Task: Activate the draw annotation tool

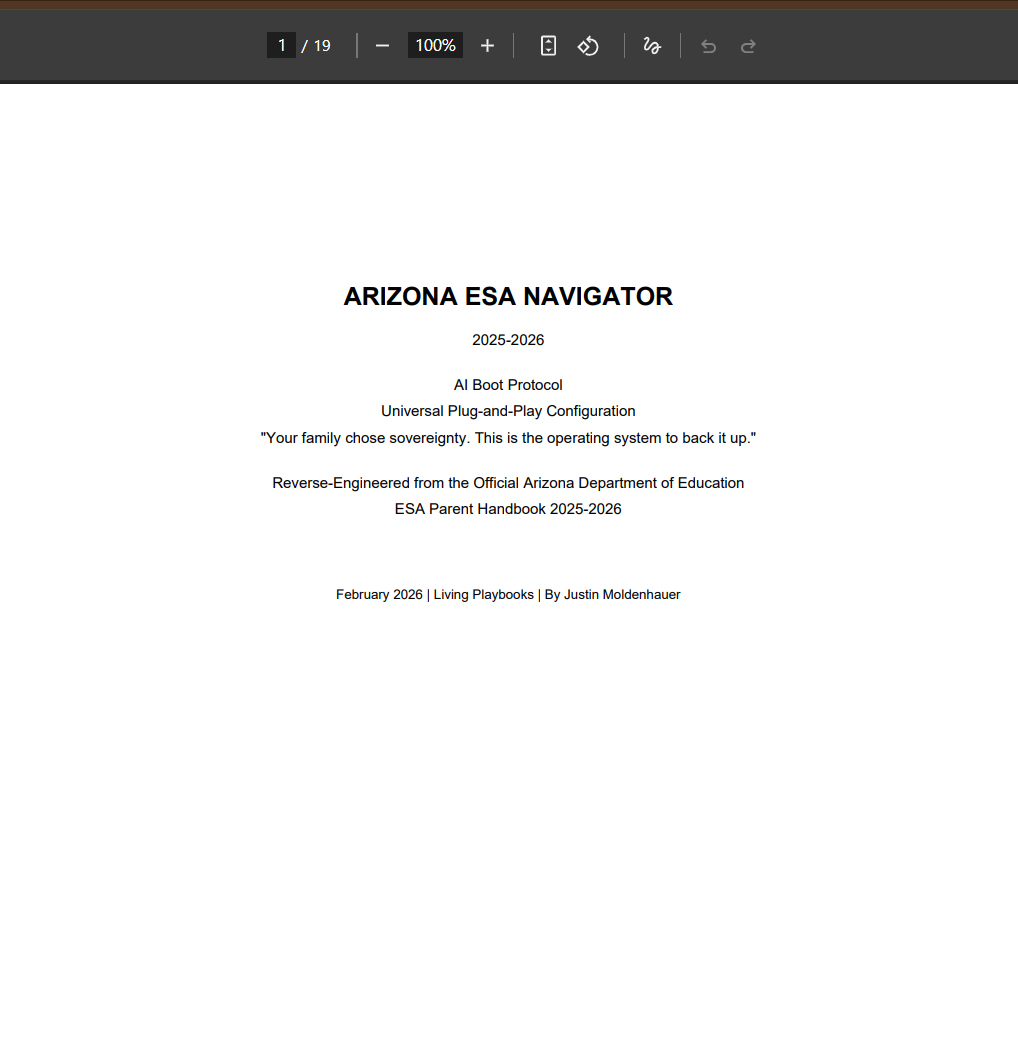Action: tap(652, 46)
